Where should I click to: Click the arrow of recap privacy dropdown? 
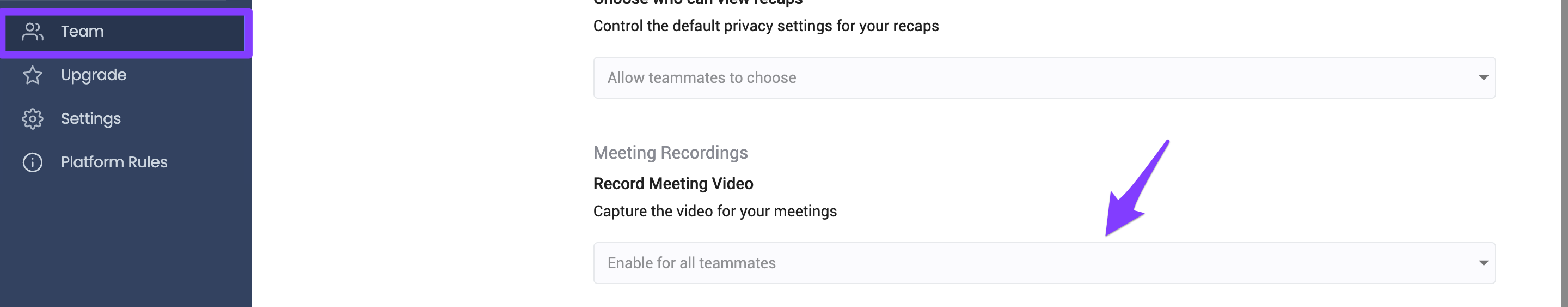coord(1483,78)
